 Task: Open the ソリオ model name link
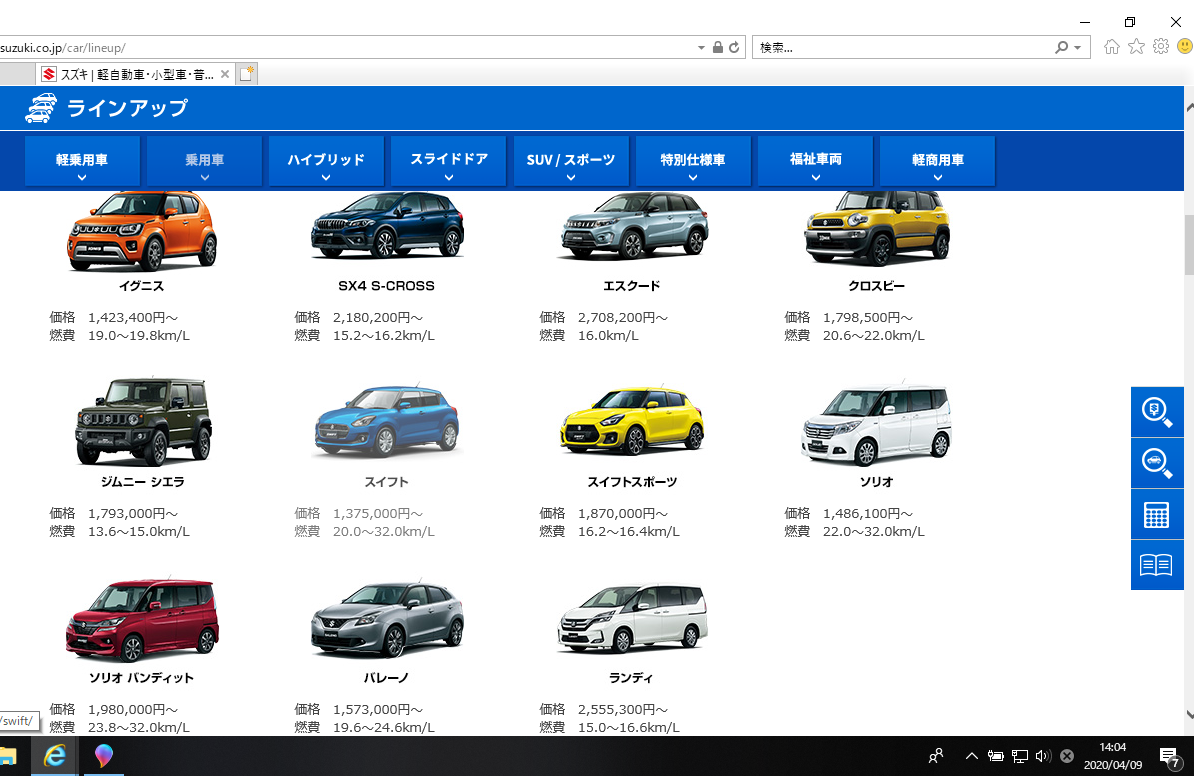tap(876, 482)
